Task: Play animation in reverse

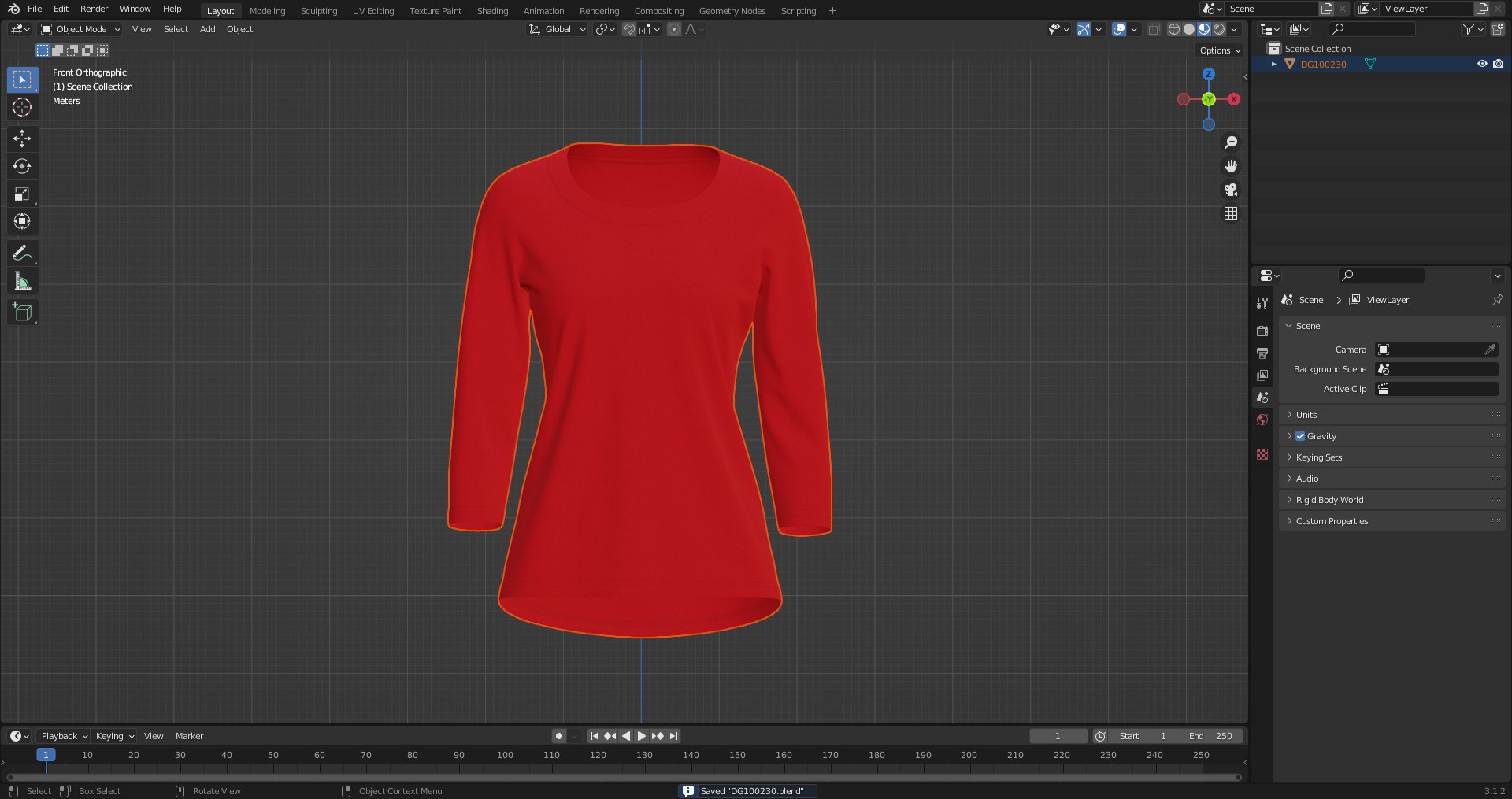Action: (626, 736)
